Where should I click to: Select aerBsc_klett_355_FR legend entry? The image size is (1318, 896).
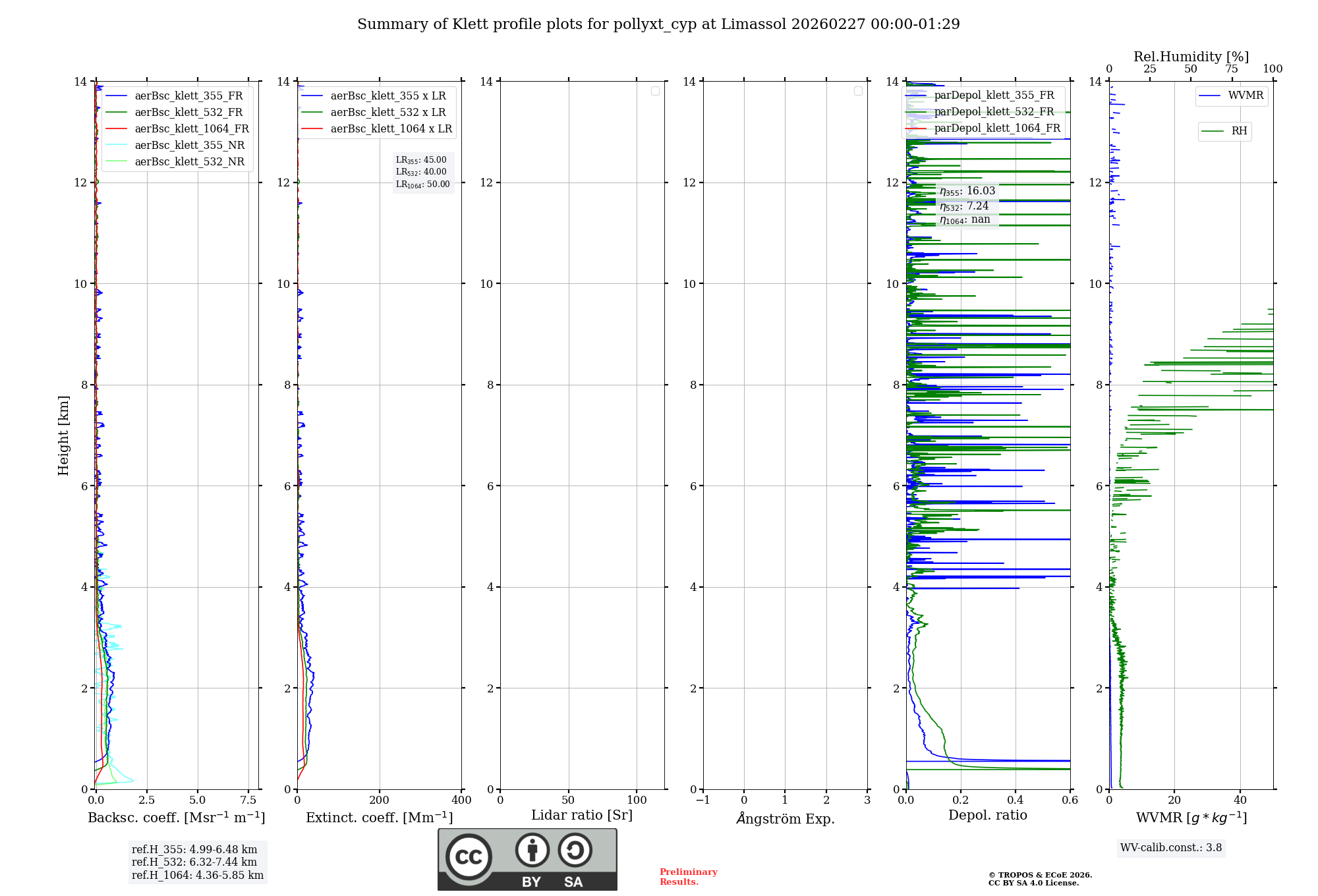point(188,96)
